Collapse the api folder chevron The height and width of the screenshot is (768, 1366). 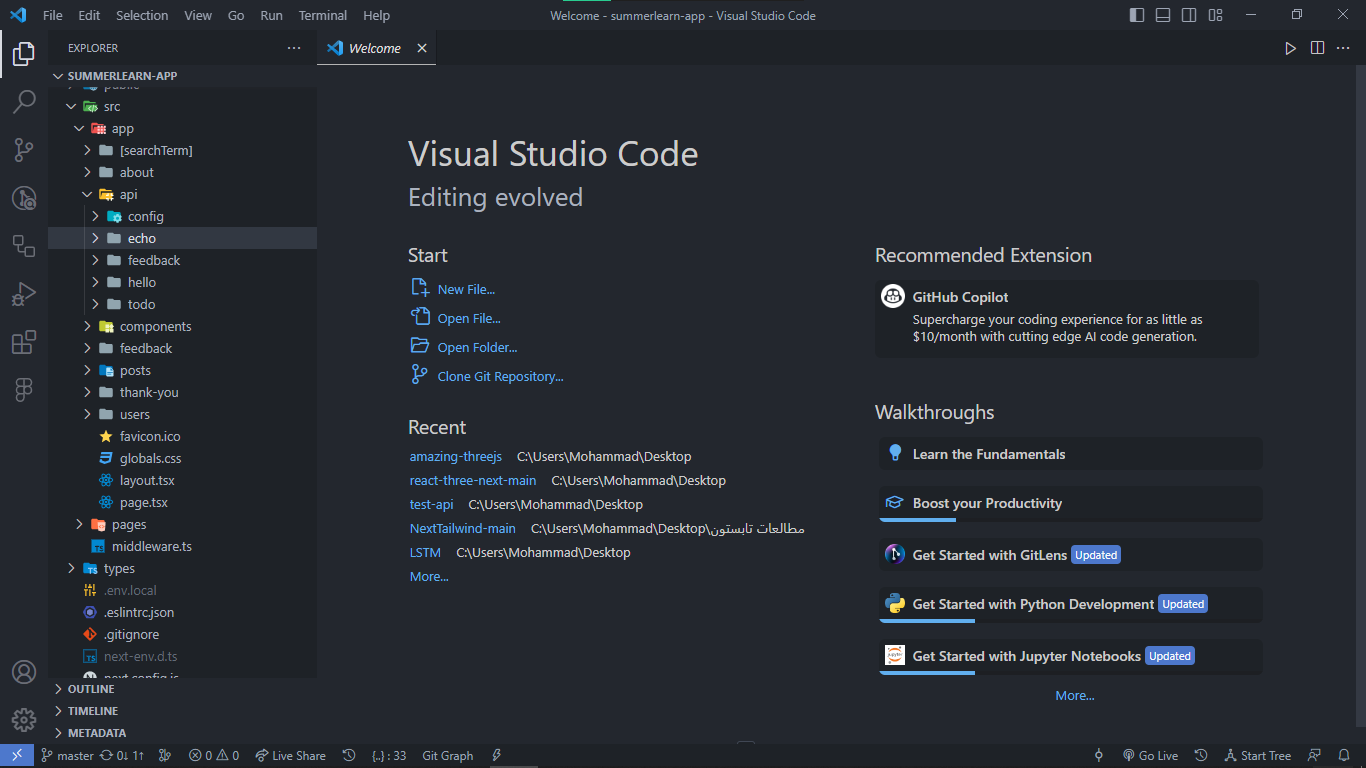point(87,194)
